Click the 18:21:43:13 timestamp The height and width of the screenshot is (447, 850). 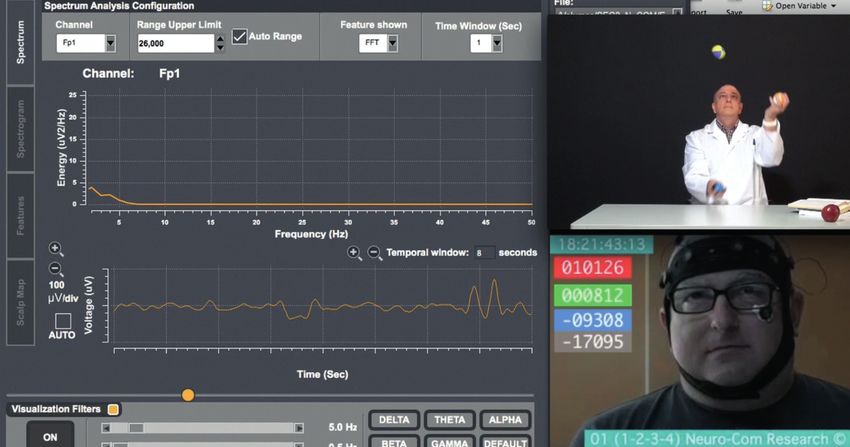pyautogui.click(x=602, y=244)
